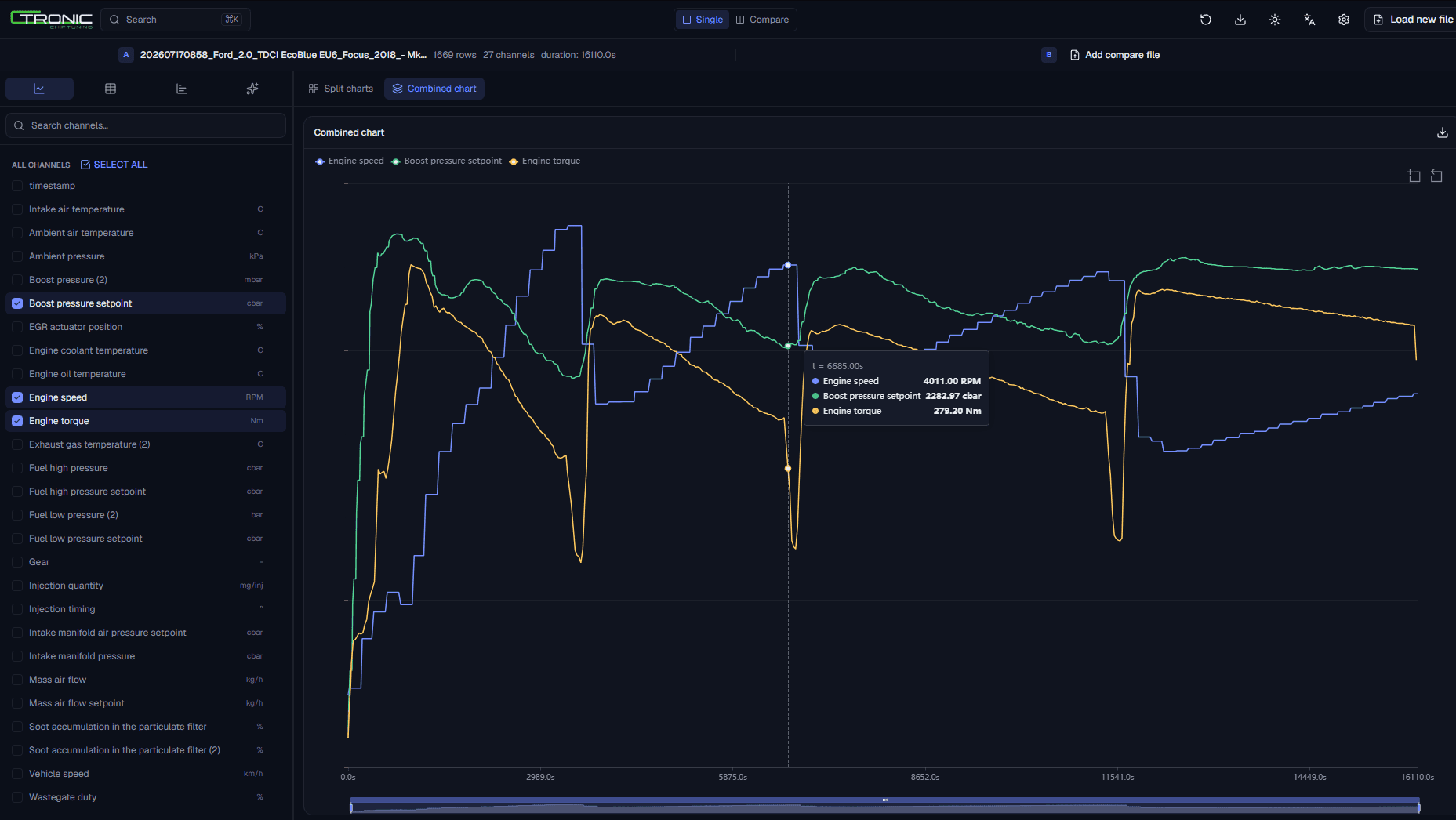Click the right handle of the time range slider
The width and height of the screenshot is (1456, 820).
click(1418, 807)
